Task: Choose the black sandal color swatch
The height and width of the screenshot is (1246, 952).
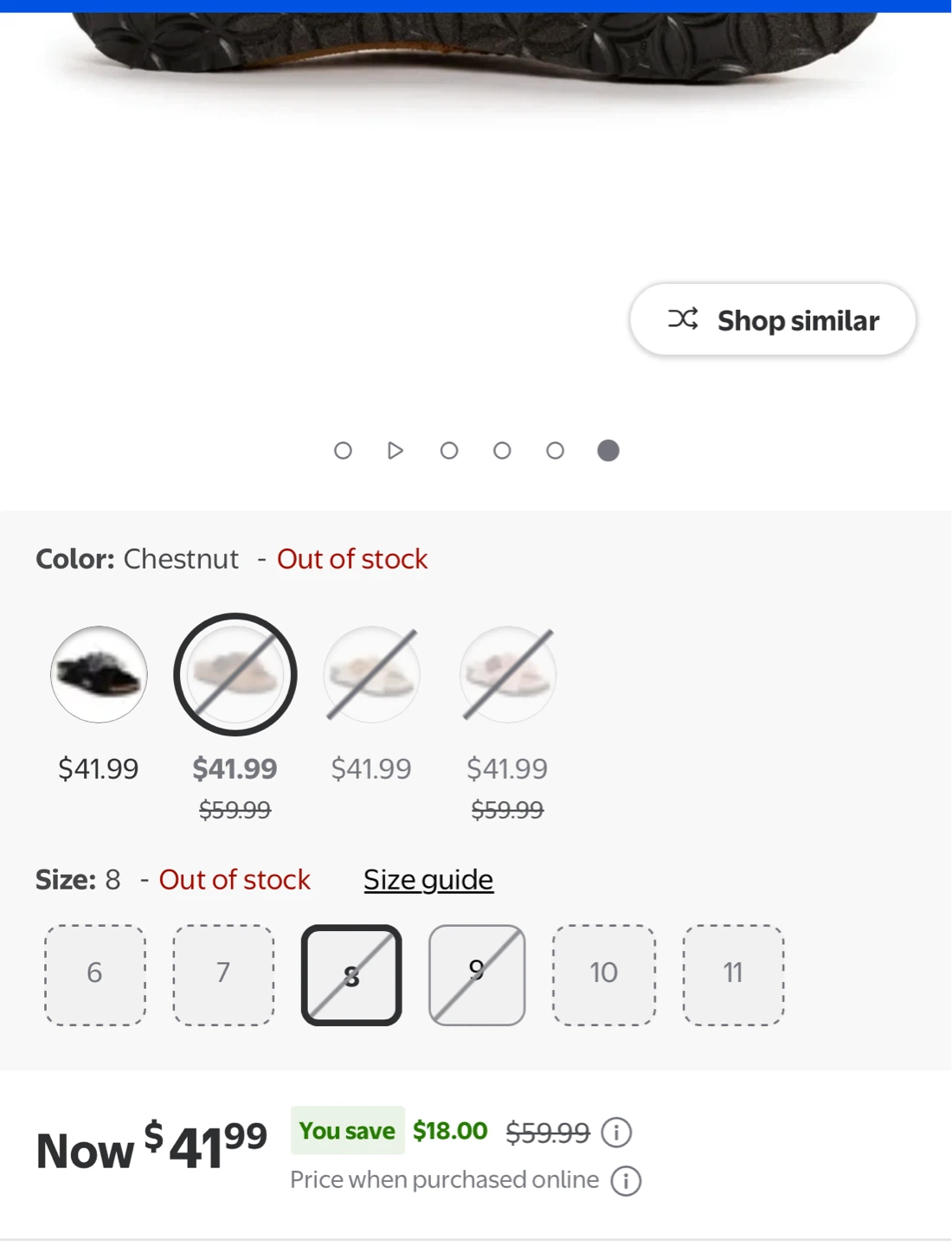Action: click(x=99, y=675)
